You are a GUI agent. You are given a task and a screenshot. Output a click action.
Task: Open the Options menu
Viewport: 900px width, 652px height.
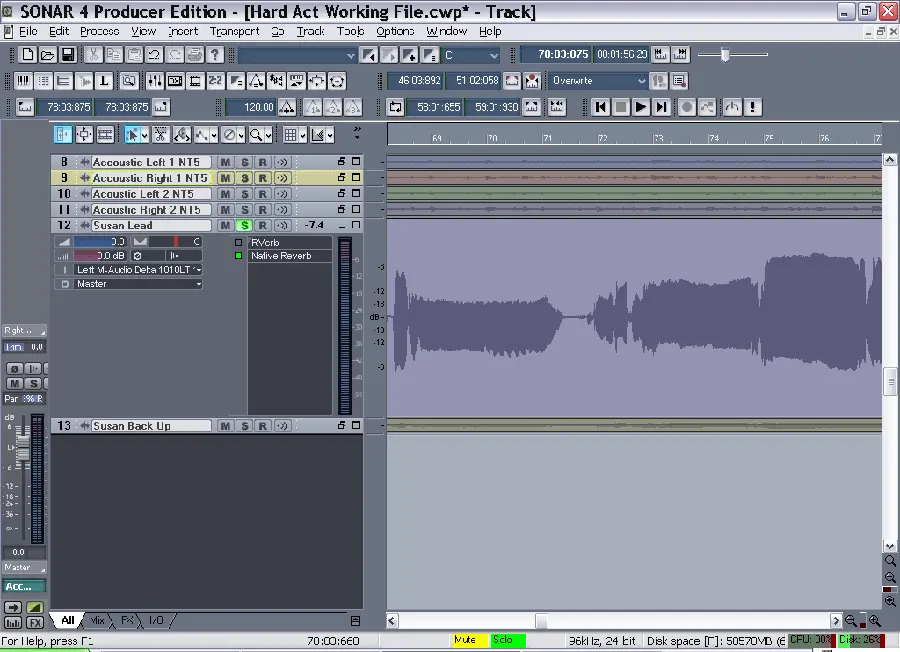[395, 32]
